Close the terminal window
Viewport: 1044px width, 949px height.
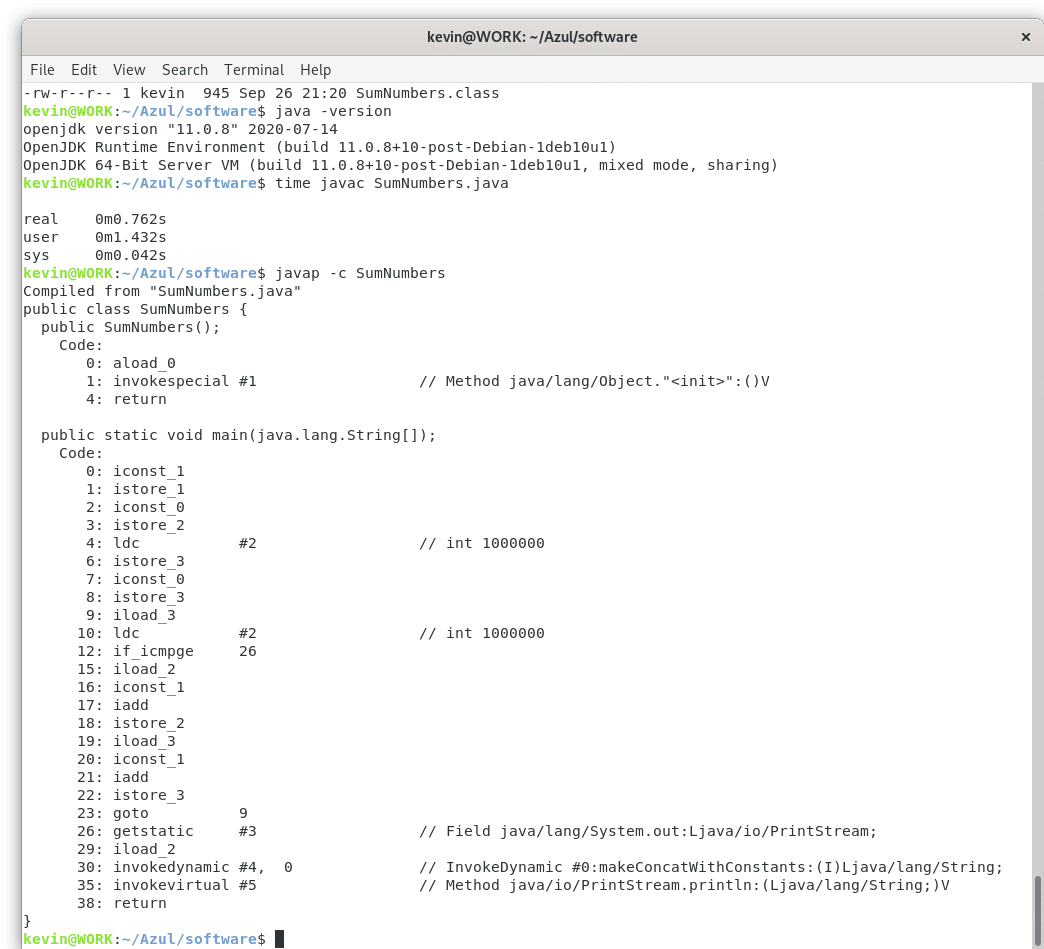pos(1025,37)
